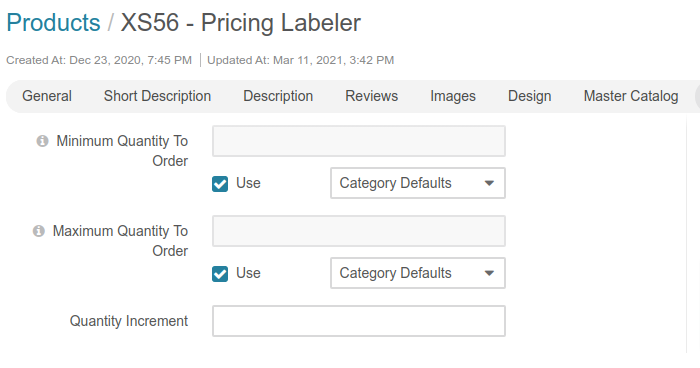
Task: Switch to the General tab
Action: pos(47,96)
